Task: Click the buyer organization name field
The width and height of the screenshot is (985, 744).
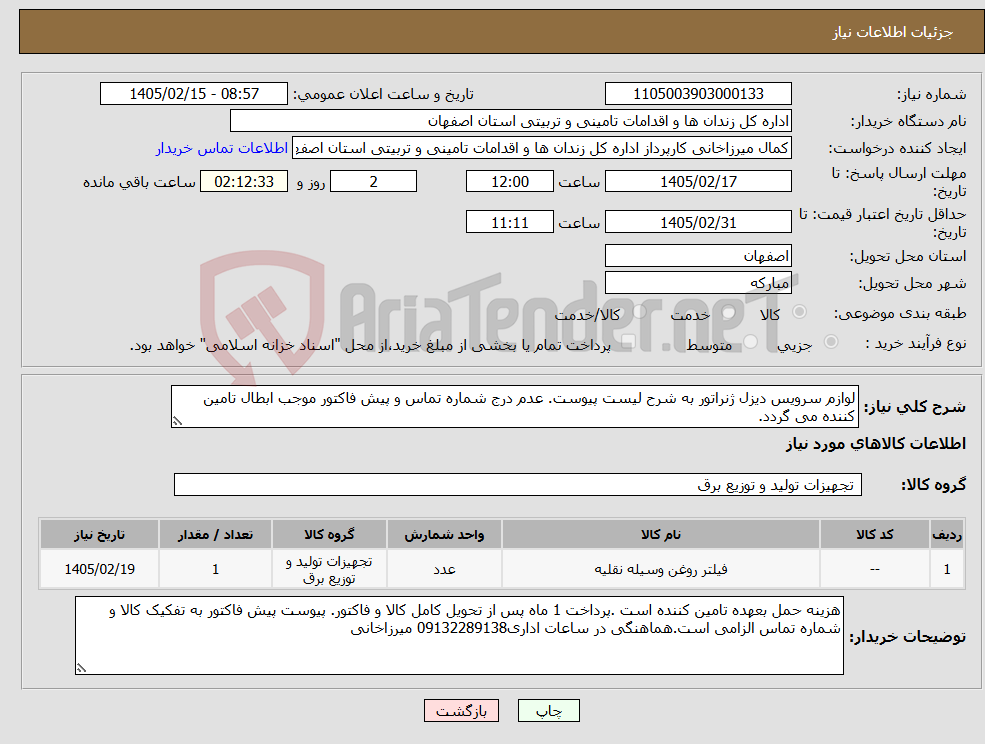Action: click(x=511, y=121)
